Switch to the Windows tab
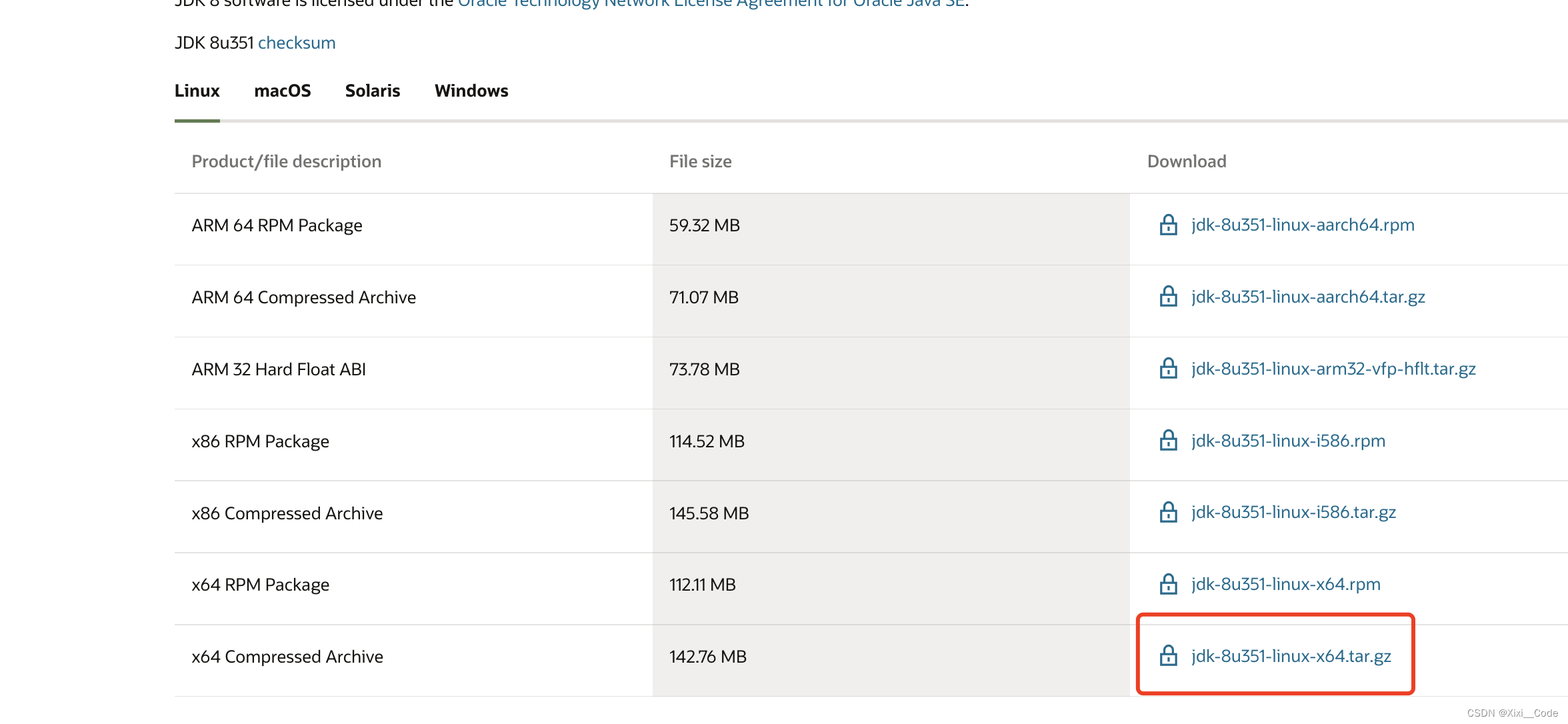The width and height of the screenshot is (1568, 724). tap(471, 91)
